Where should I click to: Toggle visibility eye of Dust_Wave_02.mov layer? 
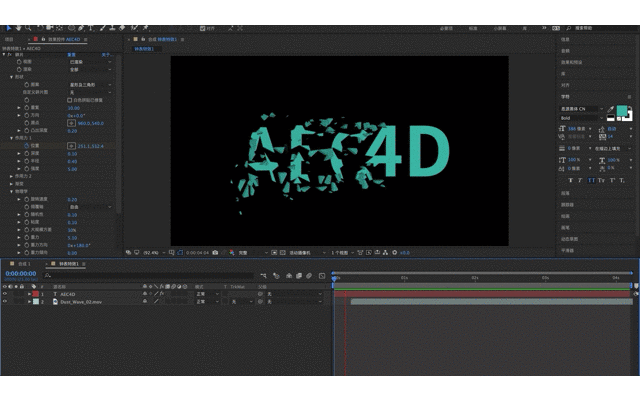[5, 302]
